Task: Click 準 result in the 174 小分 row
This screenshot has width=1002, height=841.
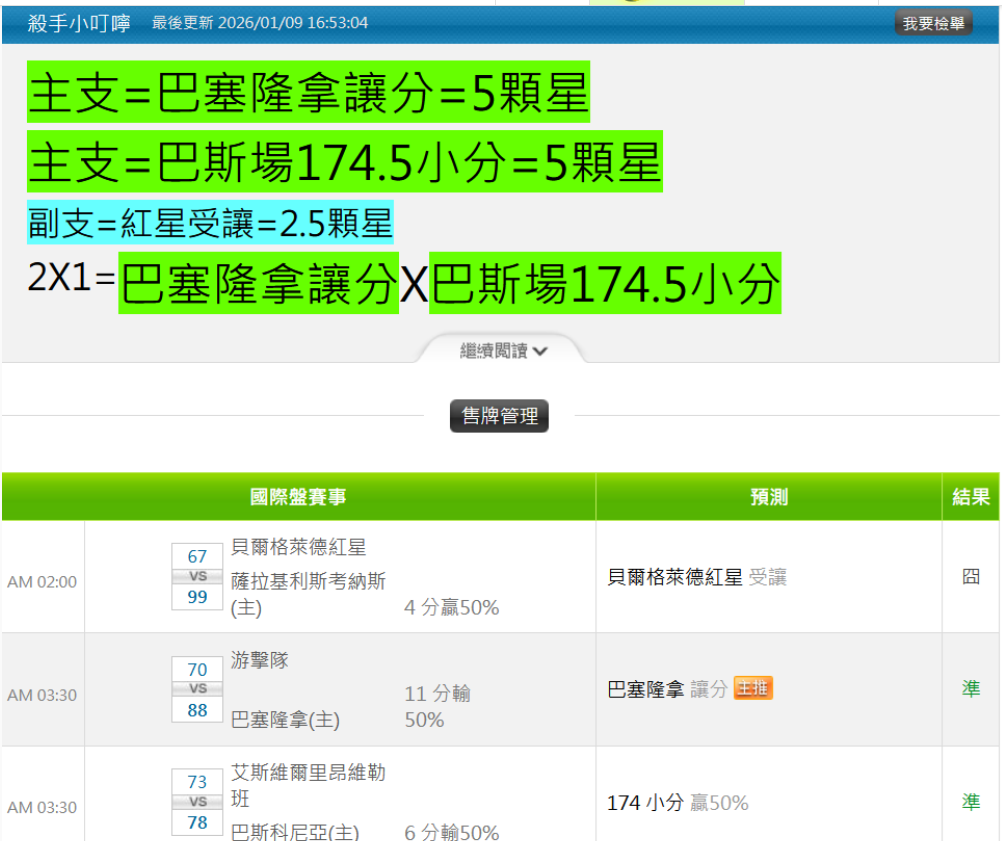Action: [970, 802]
